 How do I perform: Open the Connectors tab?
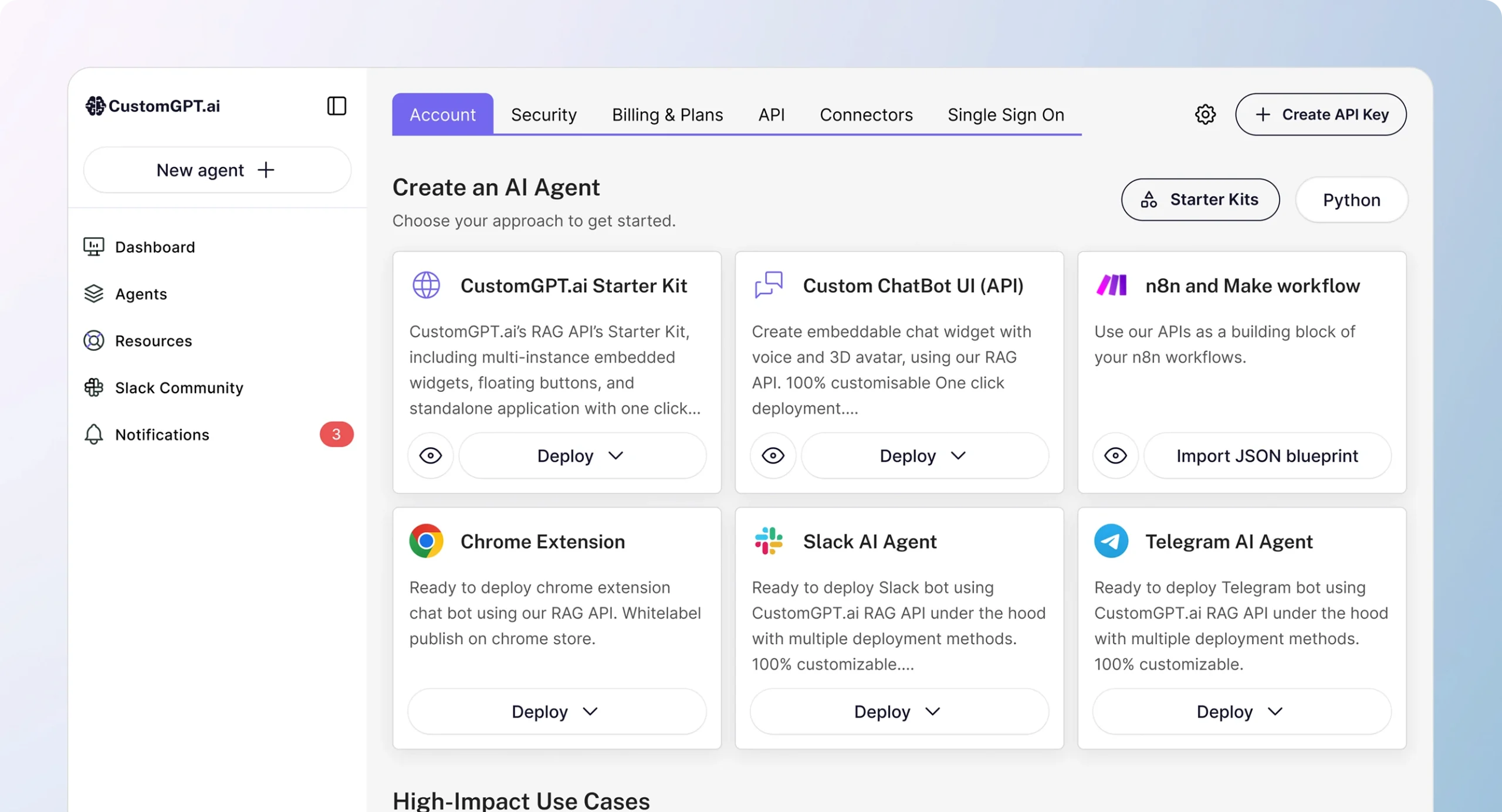867,114
